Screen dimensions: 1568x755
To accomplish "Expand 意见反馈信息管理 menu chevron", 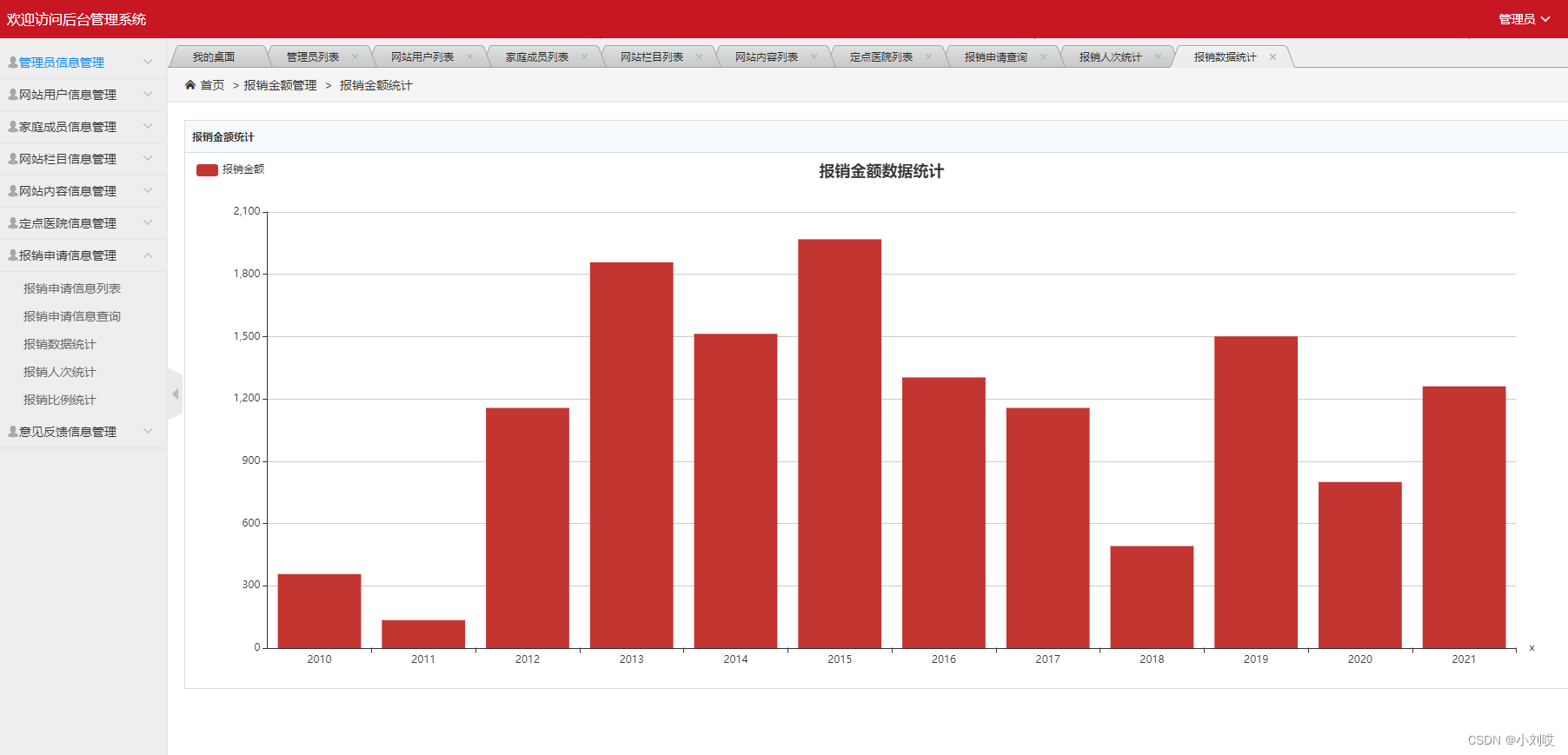I will click(148, 431).
